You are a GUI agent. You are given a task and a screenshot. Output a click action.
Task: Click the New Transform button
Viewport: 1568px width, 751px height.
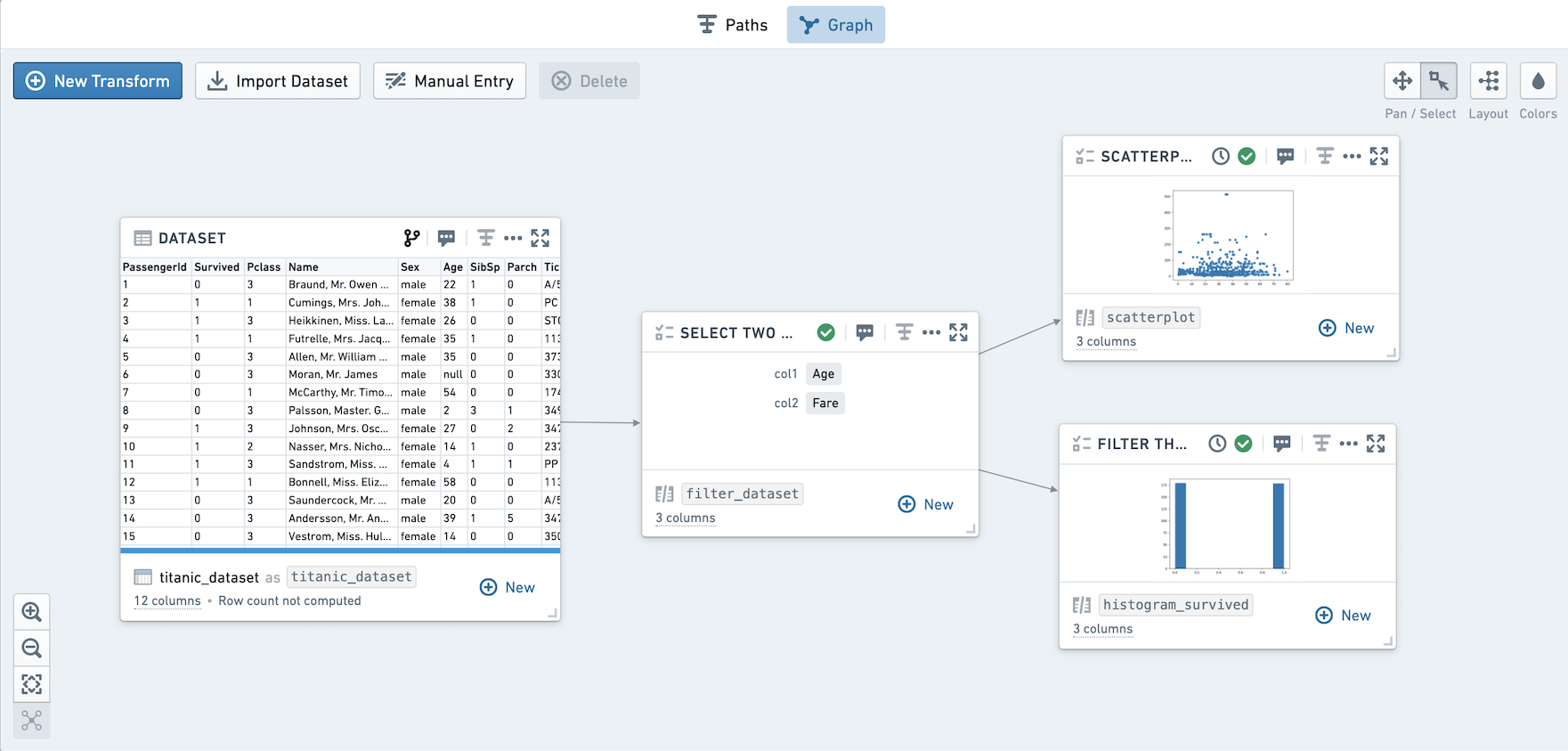click(x=98, y=81)
